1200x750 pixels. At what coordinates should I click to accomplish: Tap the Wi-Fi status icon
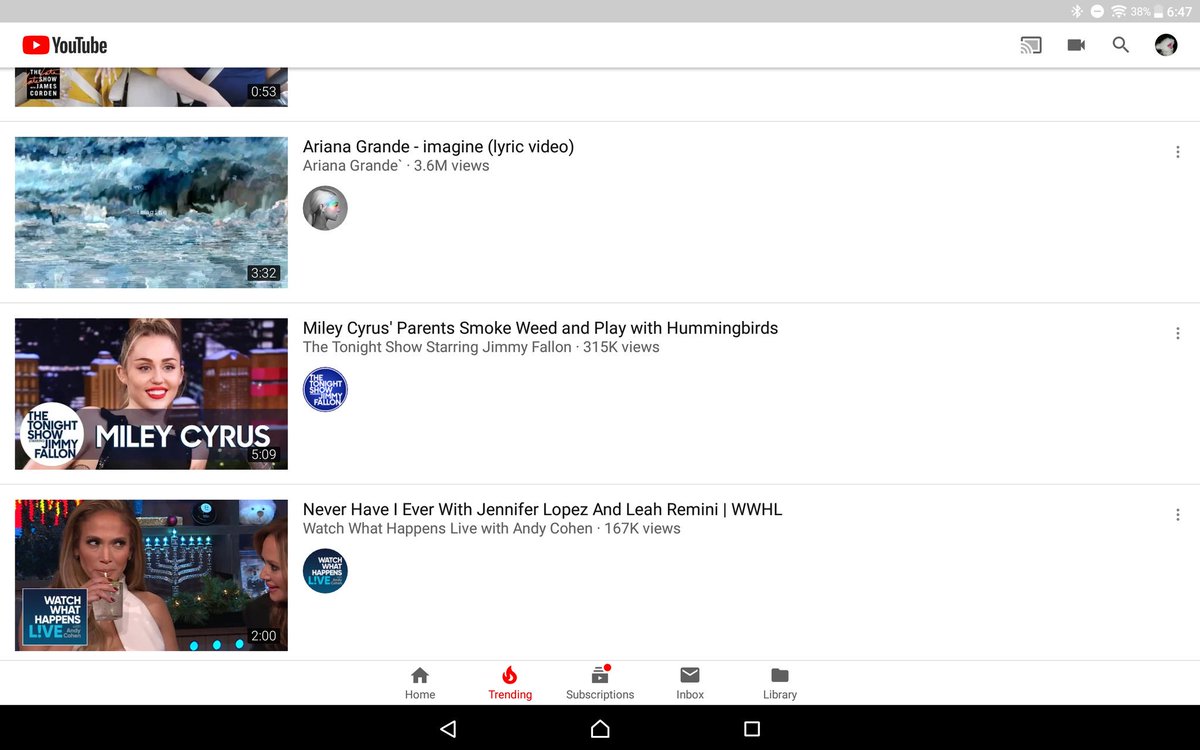[1118, 11]
